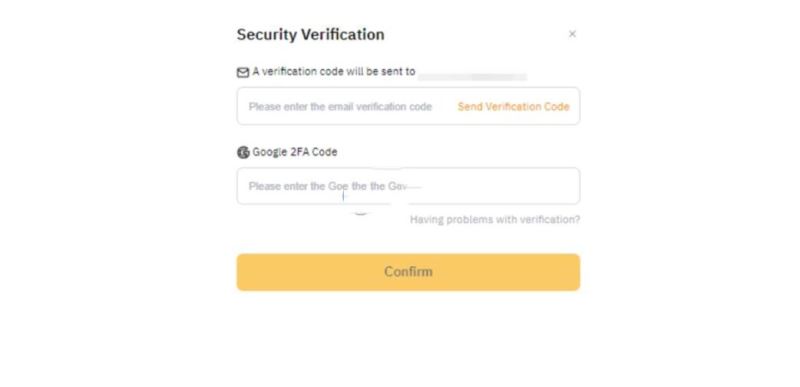This screenshot has width=800, height=387.
Task: Click the mail icon next to verification notice
Action: 243,72
